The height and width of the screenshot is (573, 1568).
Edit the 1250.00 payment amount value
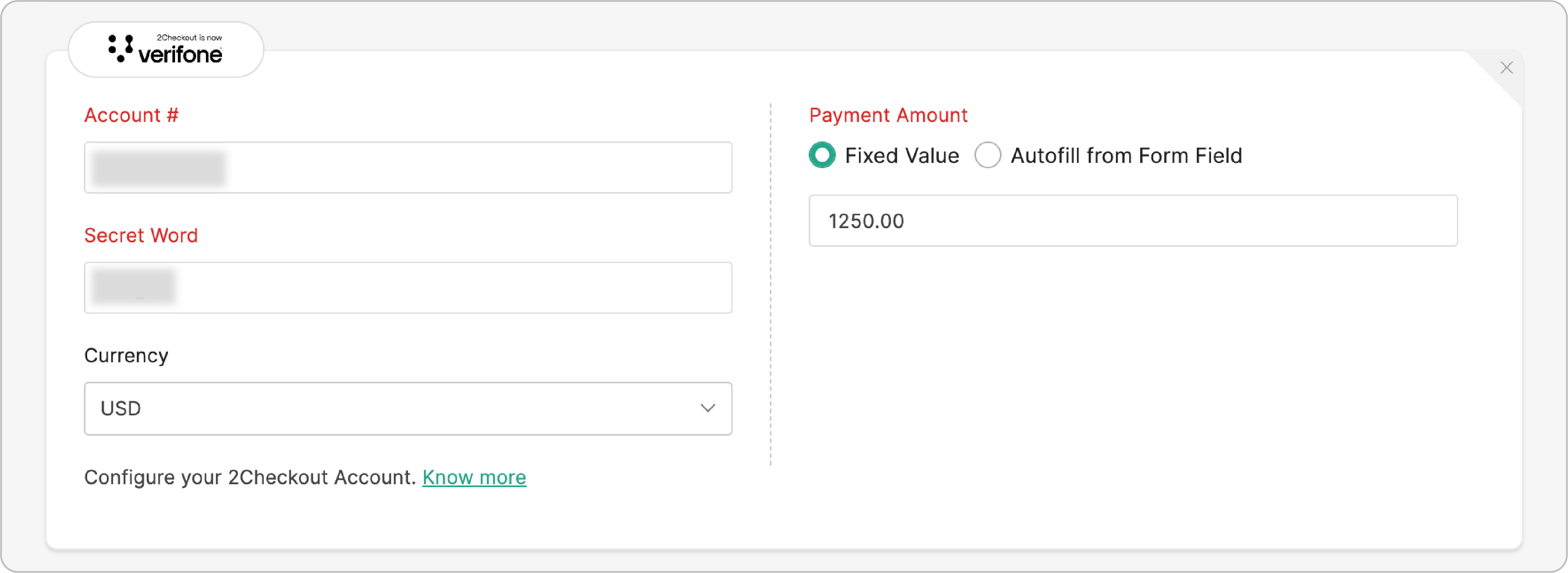tap(1132, 221)
